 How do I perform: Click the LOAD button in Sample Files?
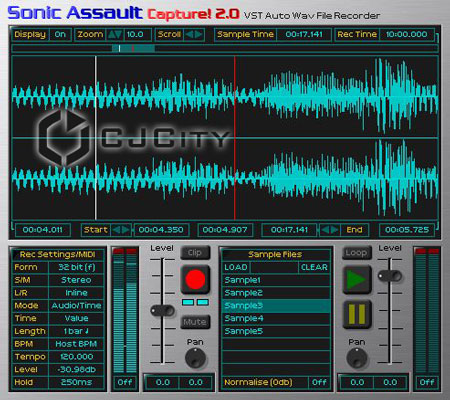pos(236,267)
